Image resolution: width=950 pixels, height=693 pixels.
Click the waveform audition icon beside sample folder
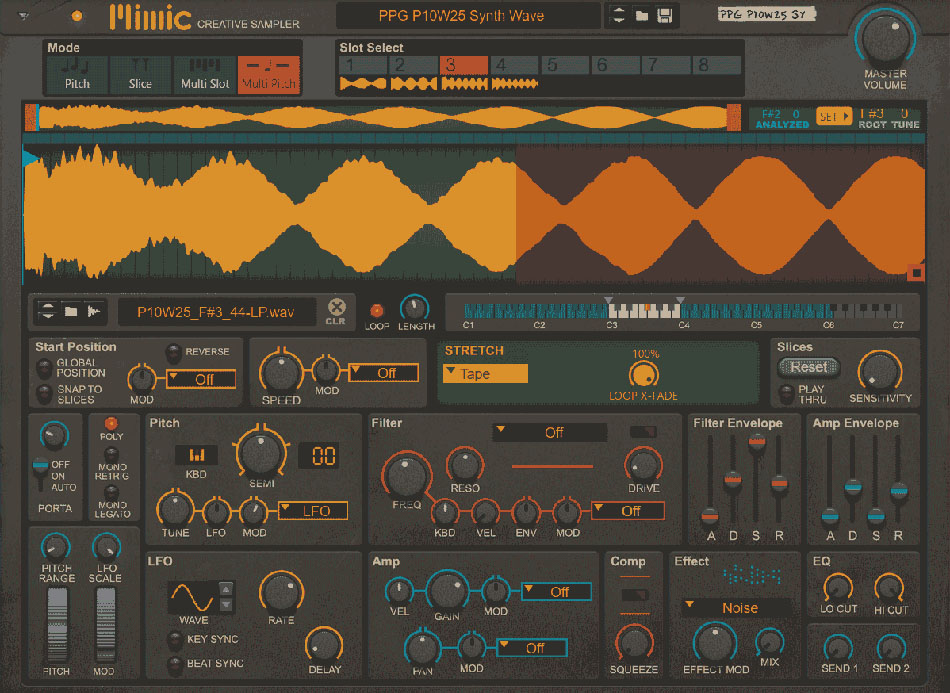94,311
